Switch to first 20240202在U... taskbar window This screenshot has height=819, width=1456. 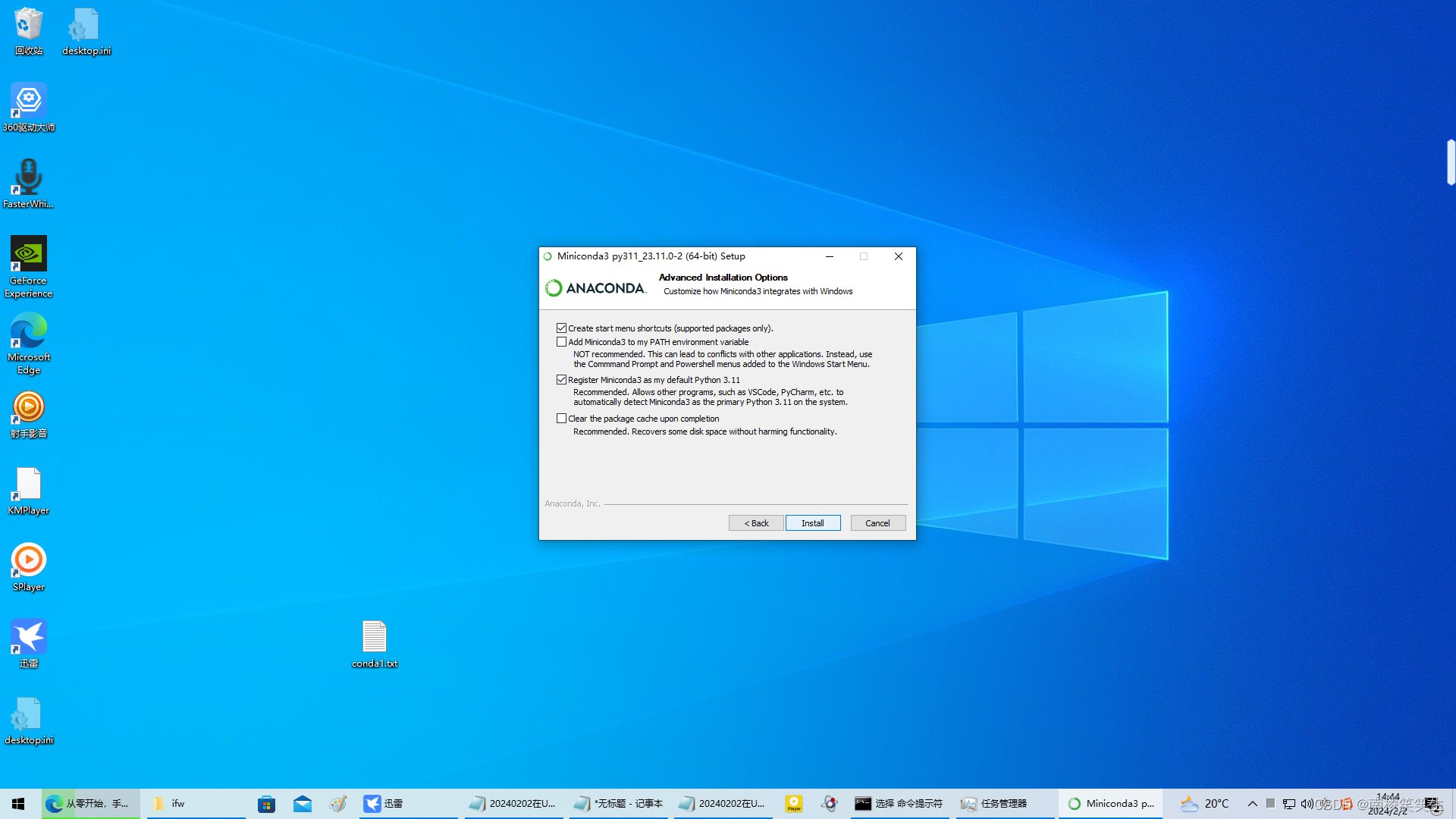click(x=513, y=804)
